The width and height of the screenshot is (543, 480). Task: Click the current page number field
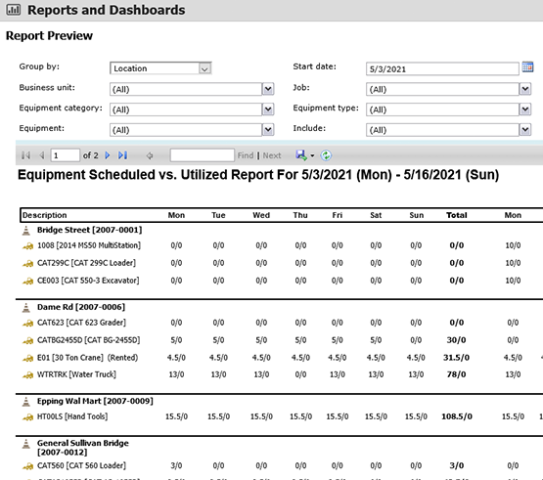[x=65, y=155]
